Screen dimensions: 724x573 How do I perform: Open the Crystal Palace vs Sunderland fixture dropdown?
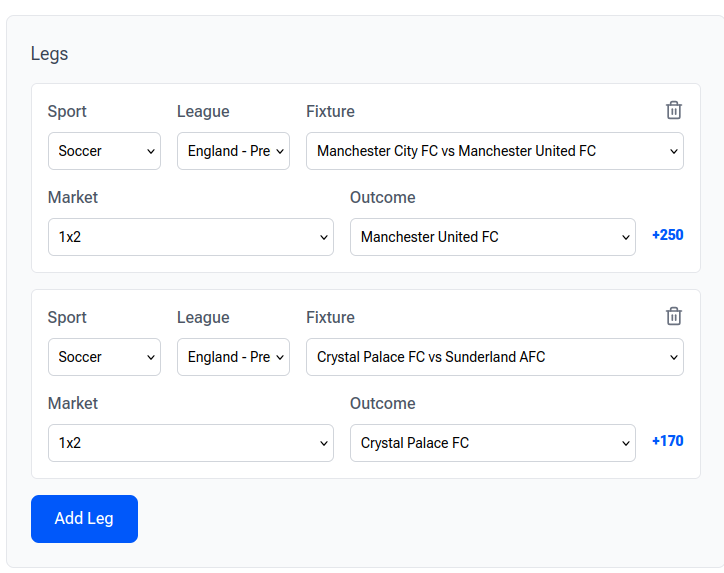(x=494, y=357)
